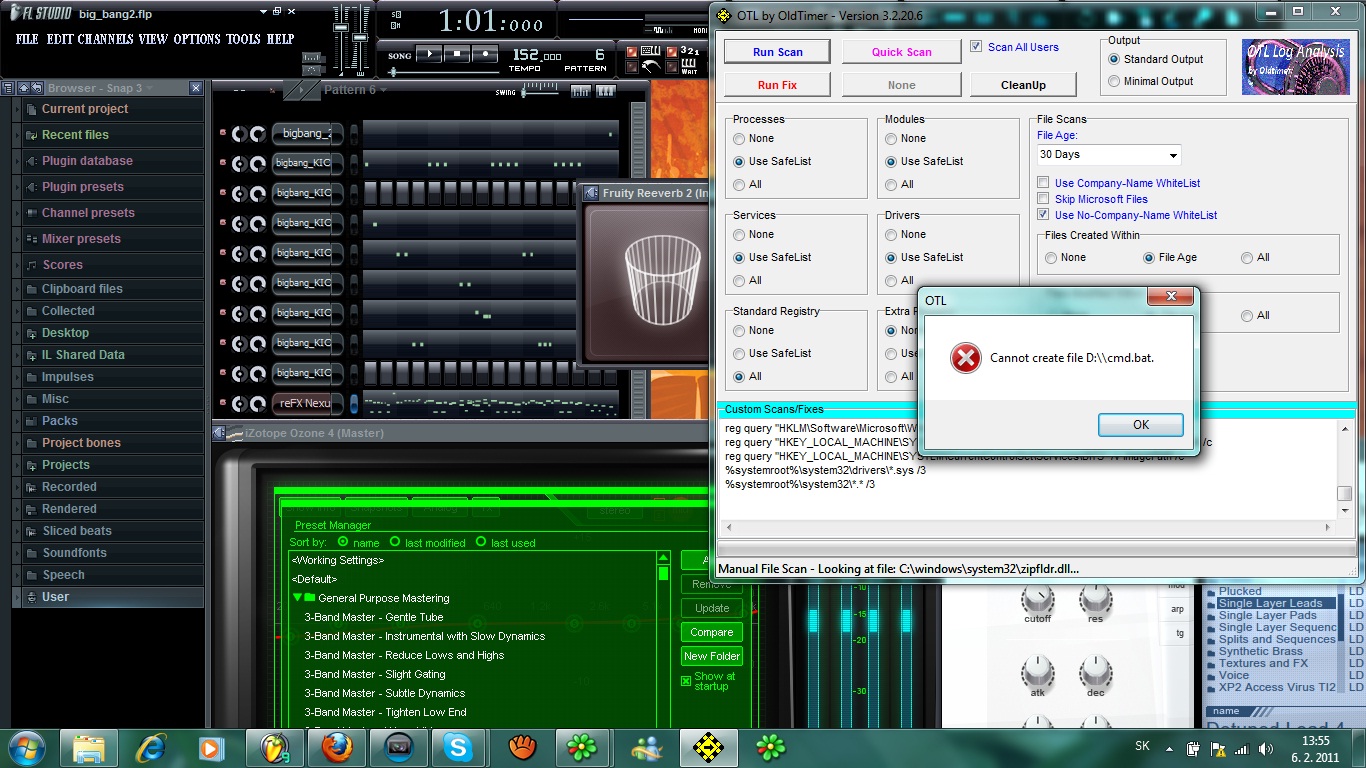
Task: Toggle the Scan All Users checkbox
Action: (x=977, y=47)
